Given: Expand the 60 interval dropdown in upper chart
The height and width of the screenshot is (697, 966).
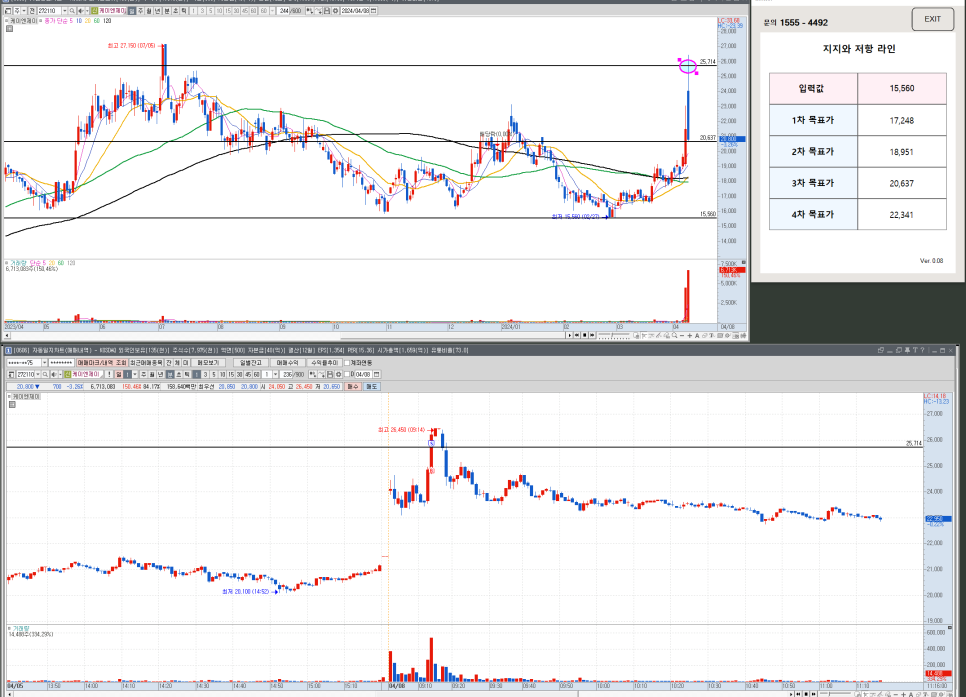Looking at the screenshot, I should click(x=272, y=11).
